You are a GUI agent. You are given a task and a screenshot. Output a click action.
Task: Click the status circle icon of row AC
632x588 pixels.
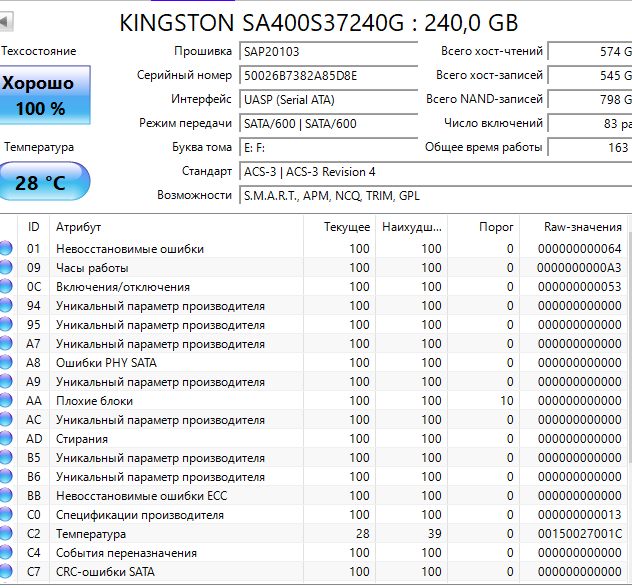[6, 420]
